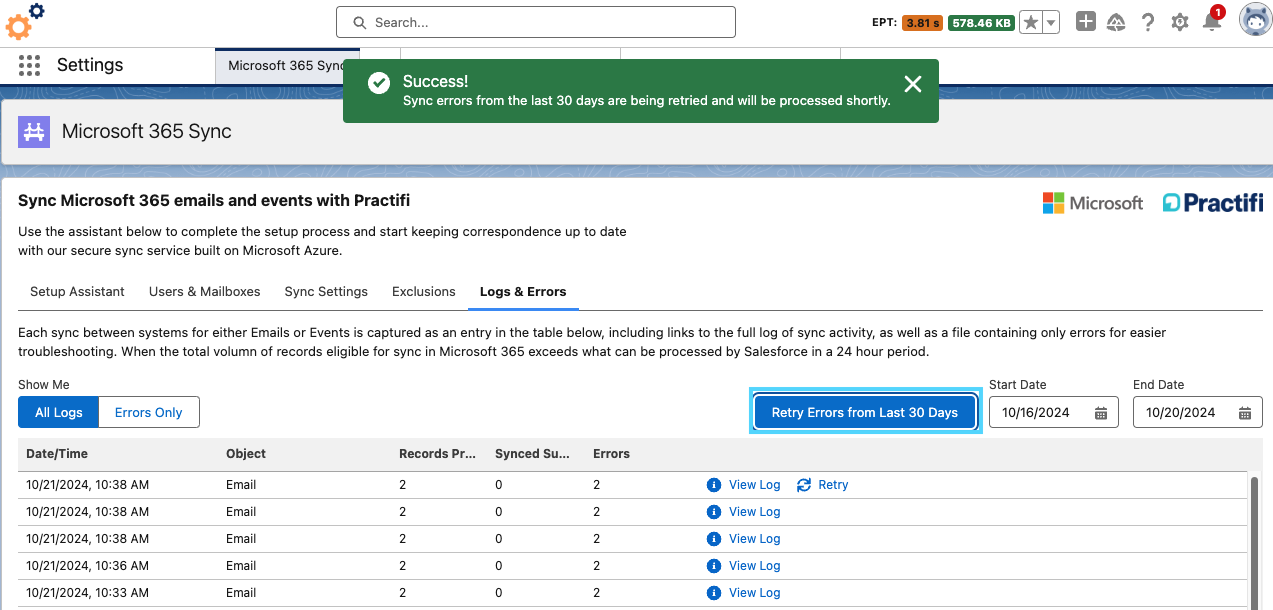Screen dimensions: 1273x610
Task: Open the Setup gear icon
Action: 1180,22
